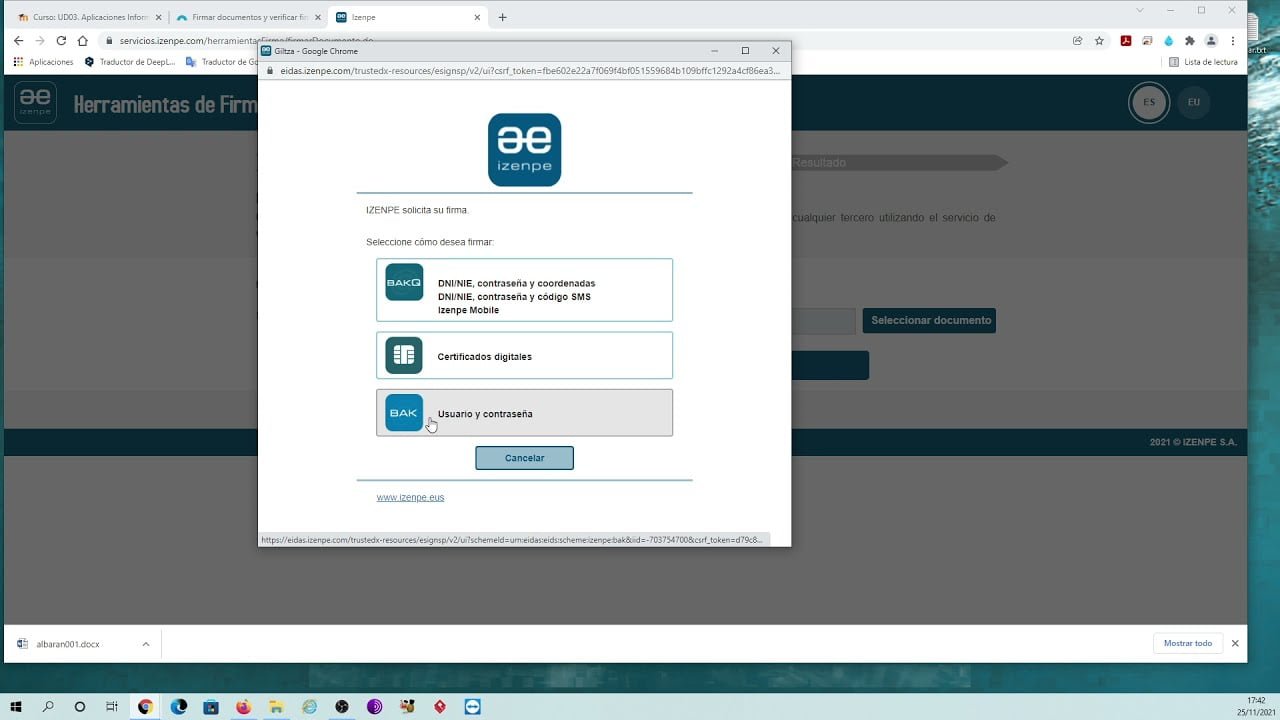Switch language to ES
Screen dimensions: 1280x720
click(x=1149, y=102)
